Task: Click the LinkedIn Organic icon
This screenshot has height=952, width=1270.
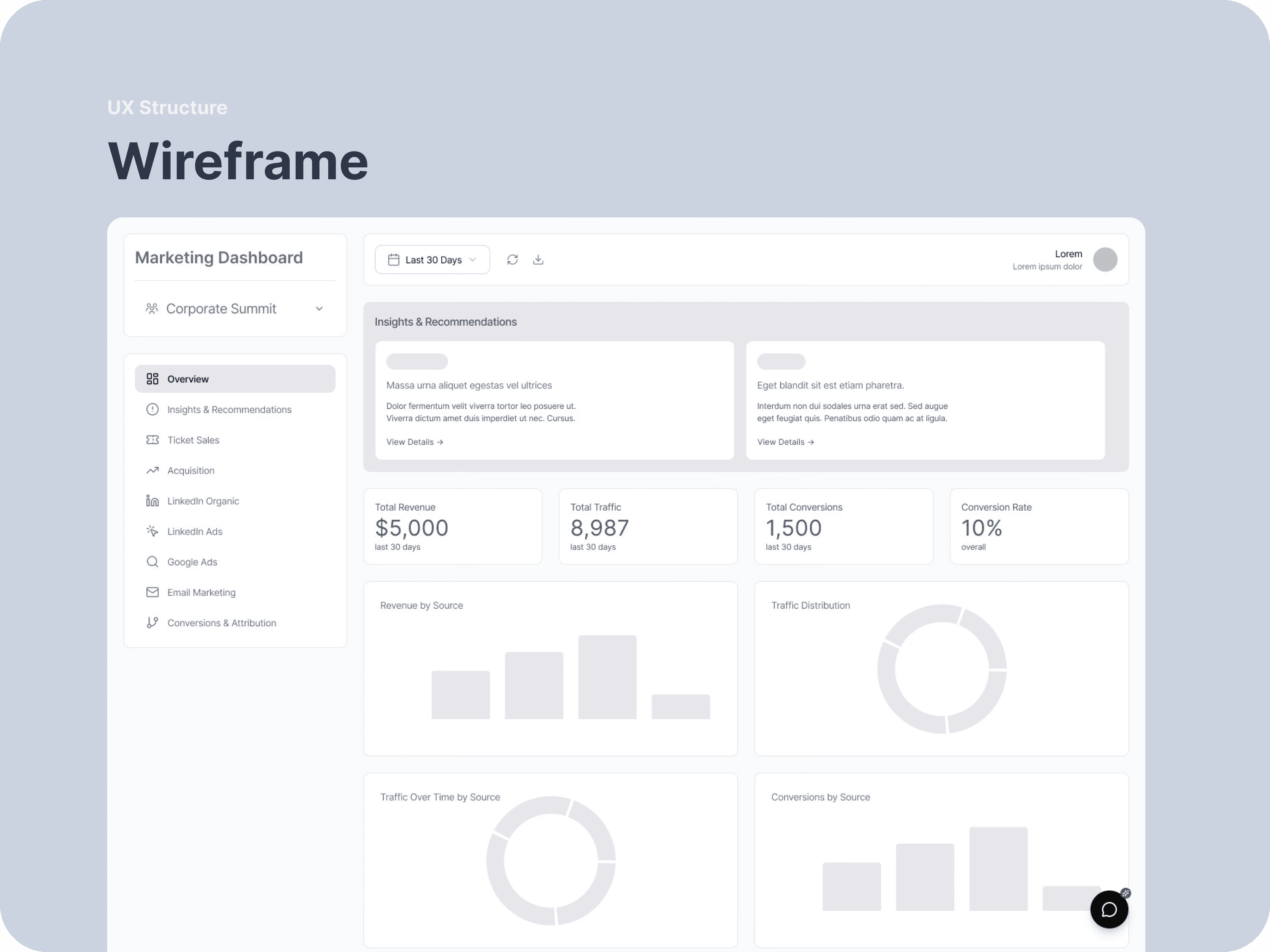Action: click(152, 500)
